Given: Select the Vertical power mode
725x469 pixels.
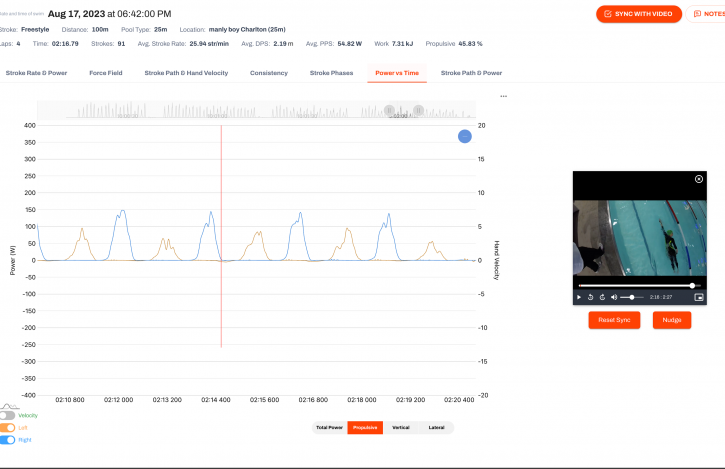Looking at the screenshot, I should (x=401, y=427).
